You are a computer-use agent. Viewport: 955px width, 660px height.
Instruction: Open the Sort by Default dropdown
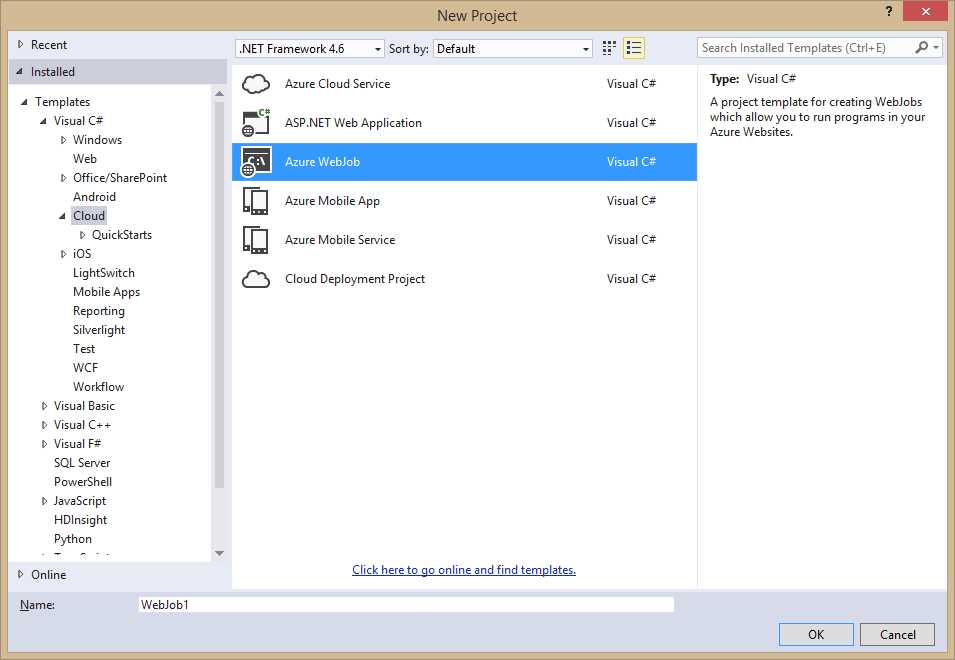click(512, 47)
